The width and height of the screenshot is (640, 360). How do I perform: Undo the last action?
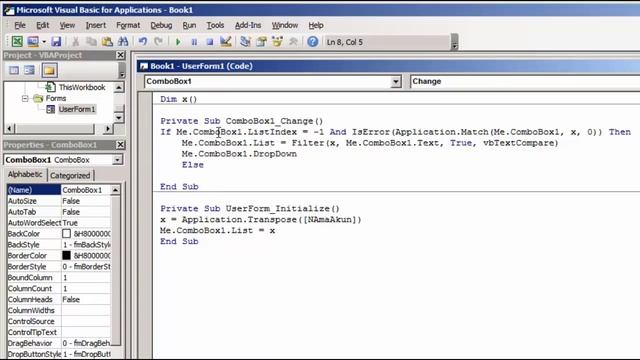click(142, 42)
